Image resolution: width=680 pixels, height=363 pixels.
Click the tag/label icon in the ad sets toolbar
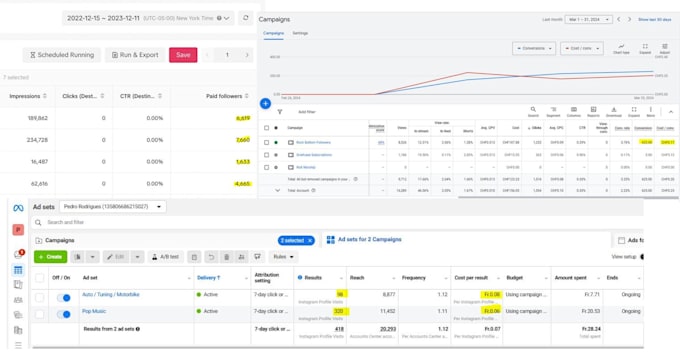[258, 257]
